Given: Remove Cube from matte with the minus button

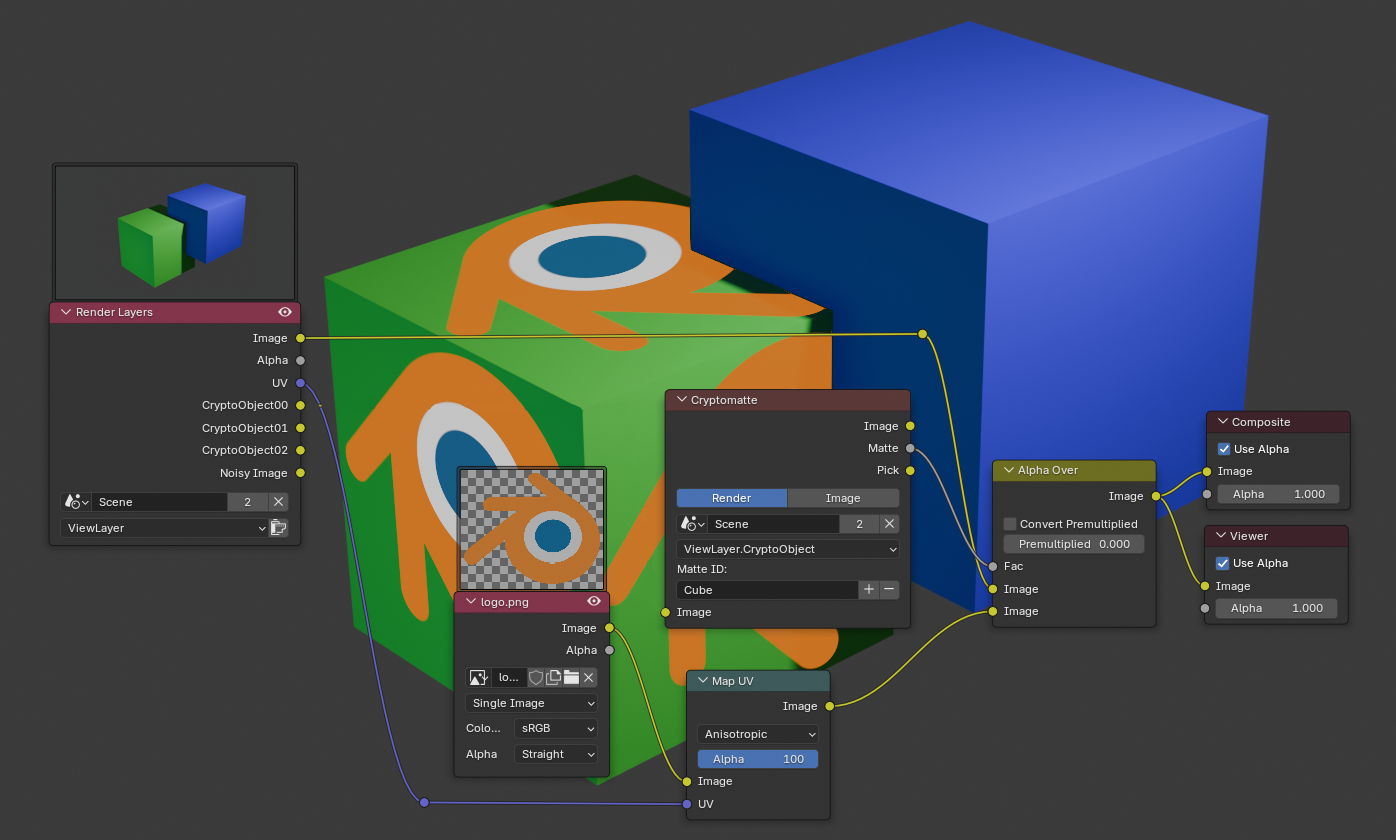Looking at the screenshot, I should coord(889,589).
